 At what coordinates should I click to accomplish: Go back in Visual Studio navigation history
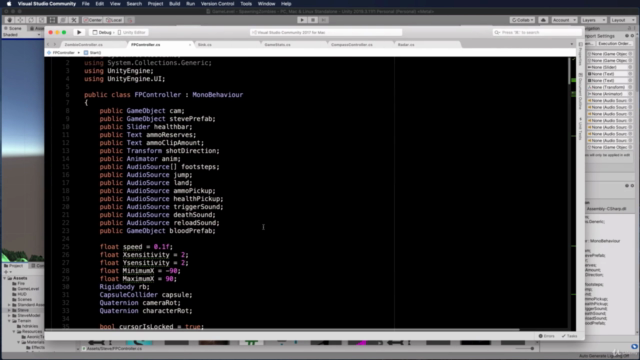pyautogui.click(x=48, y=44)
